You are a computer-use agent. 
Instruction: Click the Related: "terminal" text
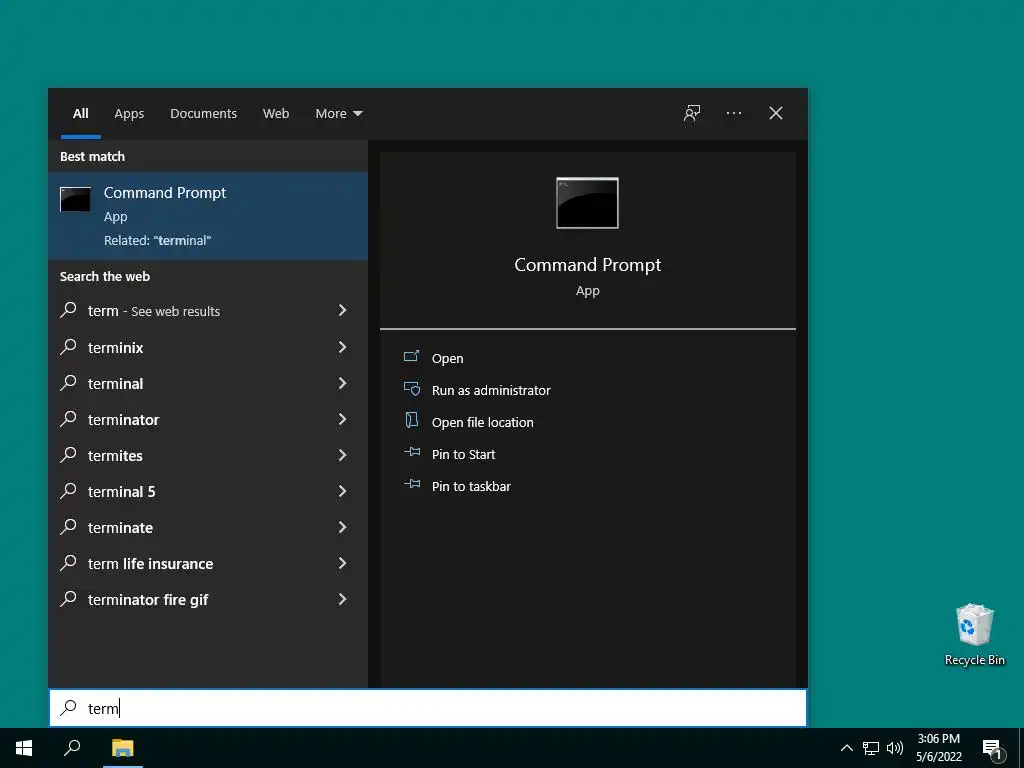coord(157,240)
